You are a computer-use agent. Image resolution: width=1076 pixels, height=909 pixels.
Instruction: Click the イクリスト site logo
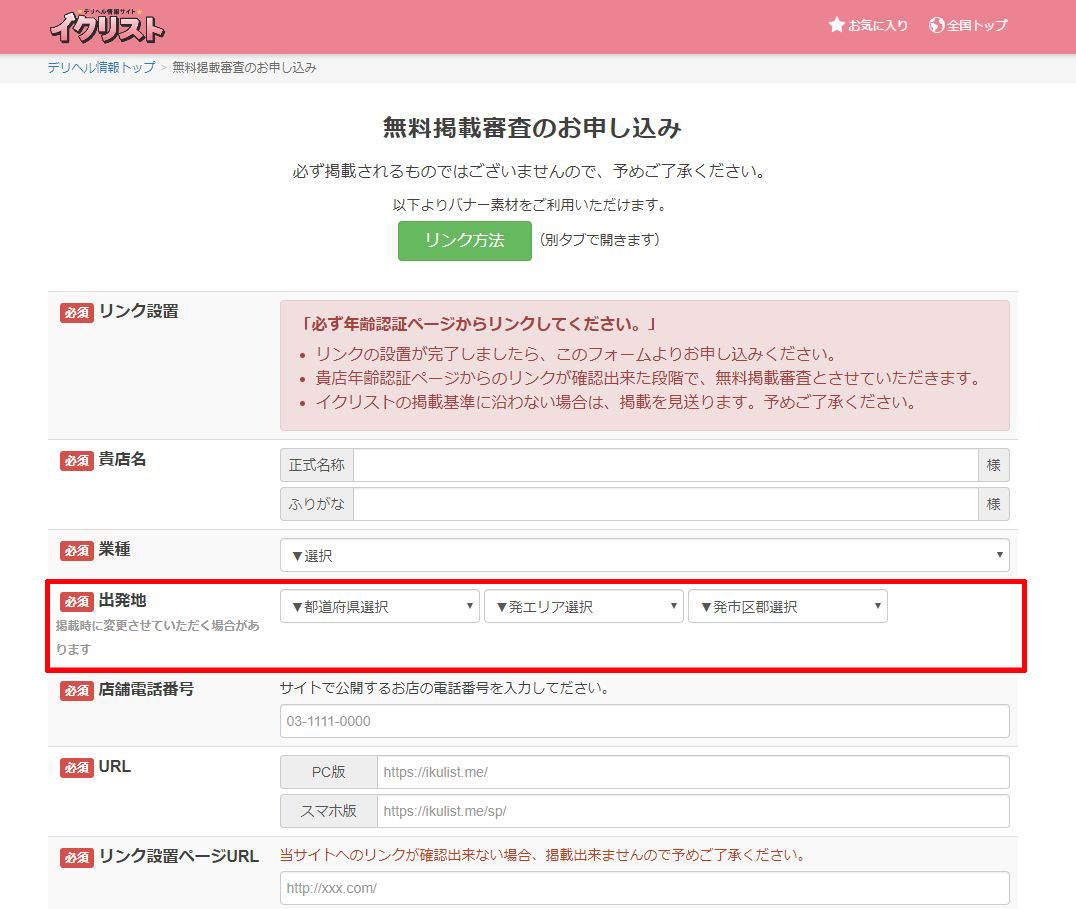(107, 27)
